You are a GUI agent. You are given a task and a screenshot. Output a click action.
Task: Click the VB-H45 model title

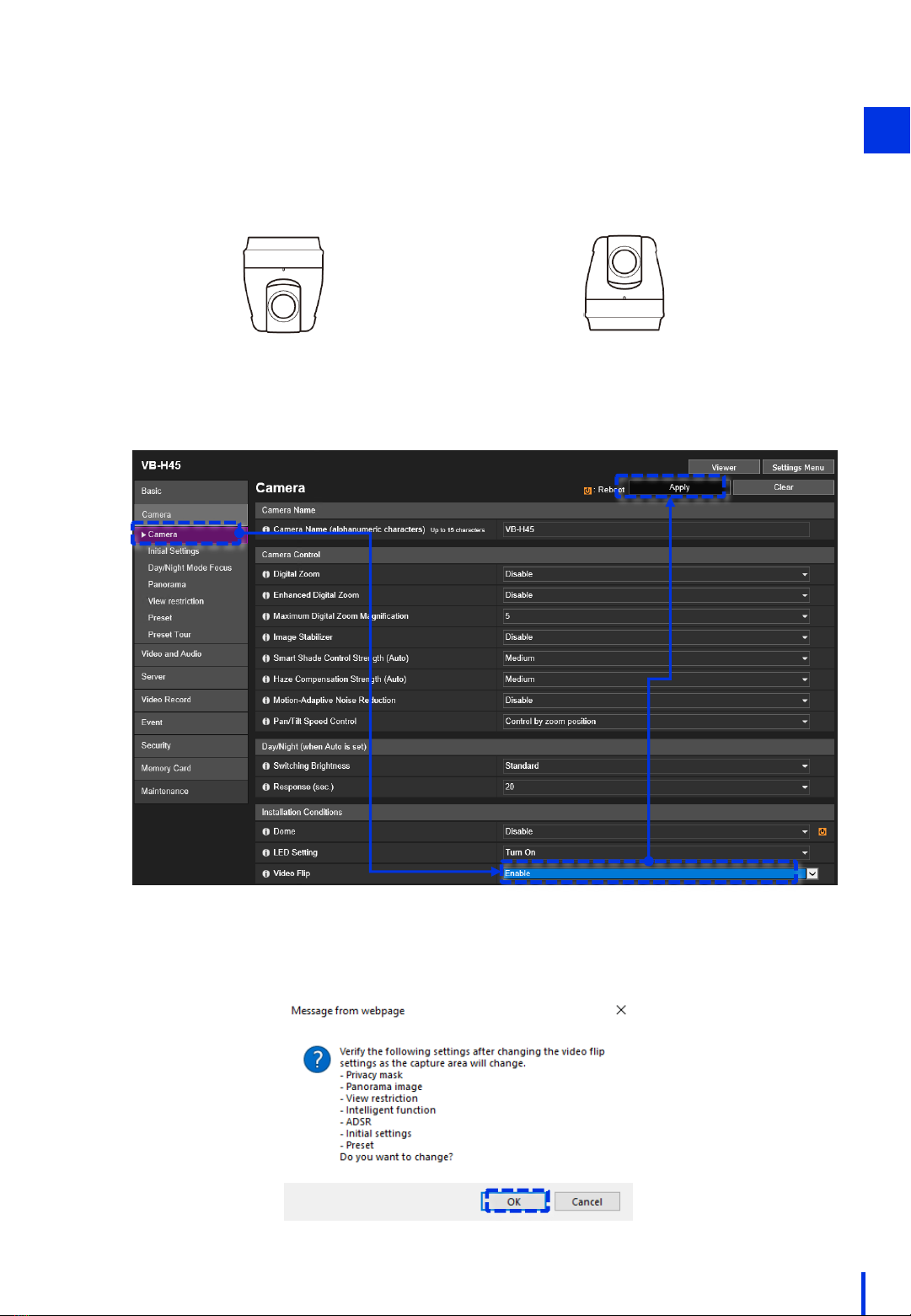[x=161, y=465]
